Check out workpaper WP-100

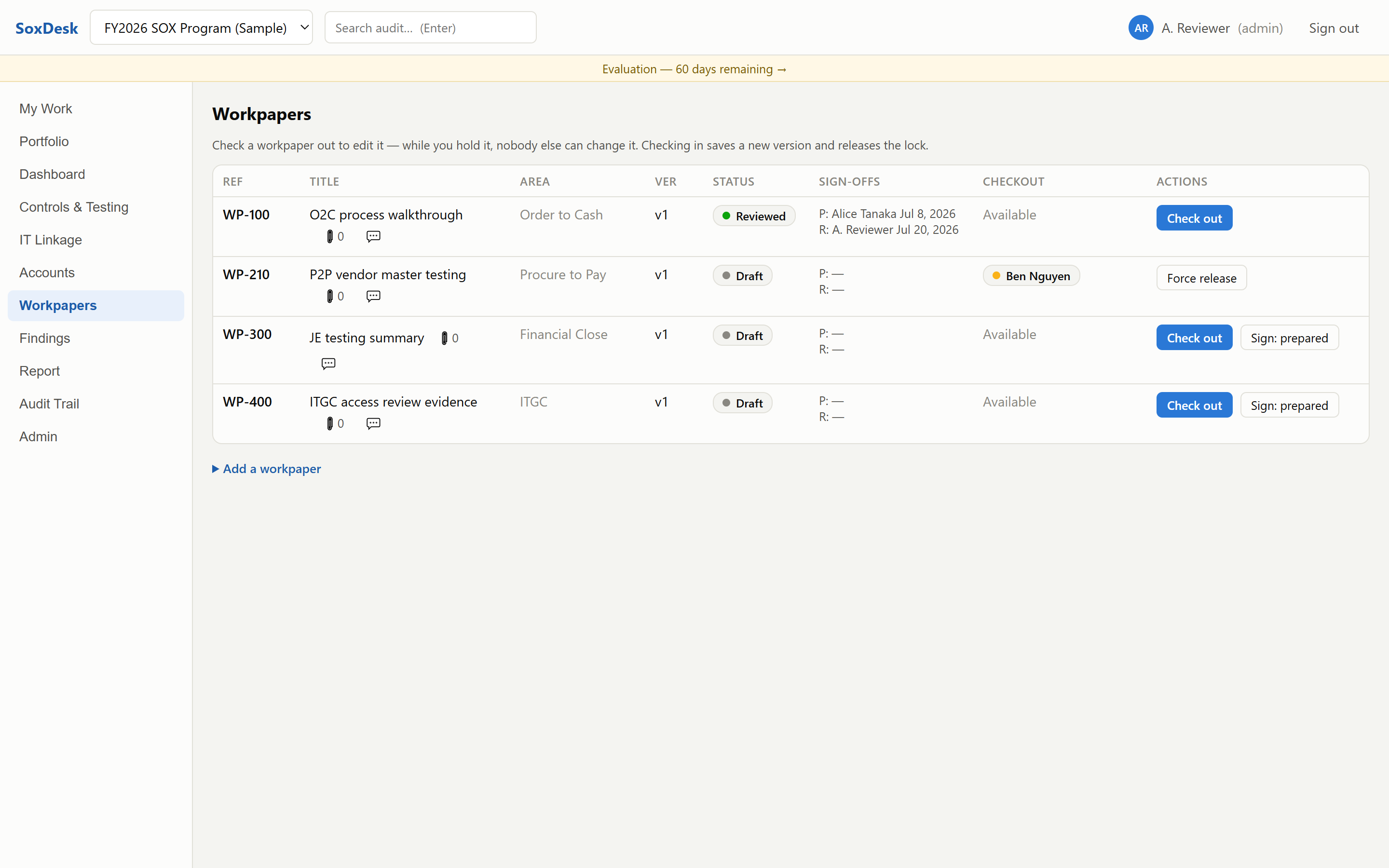pos(1194,218)
